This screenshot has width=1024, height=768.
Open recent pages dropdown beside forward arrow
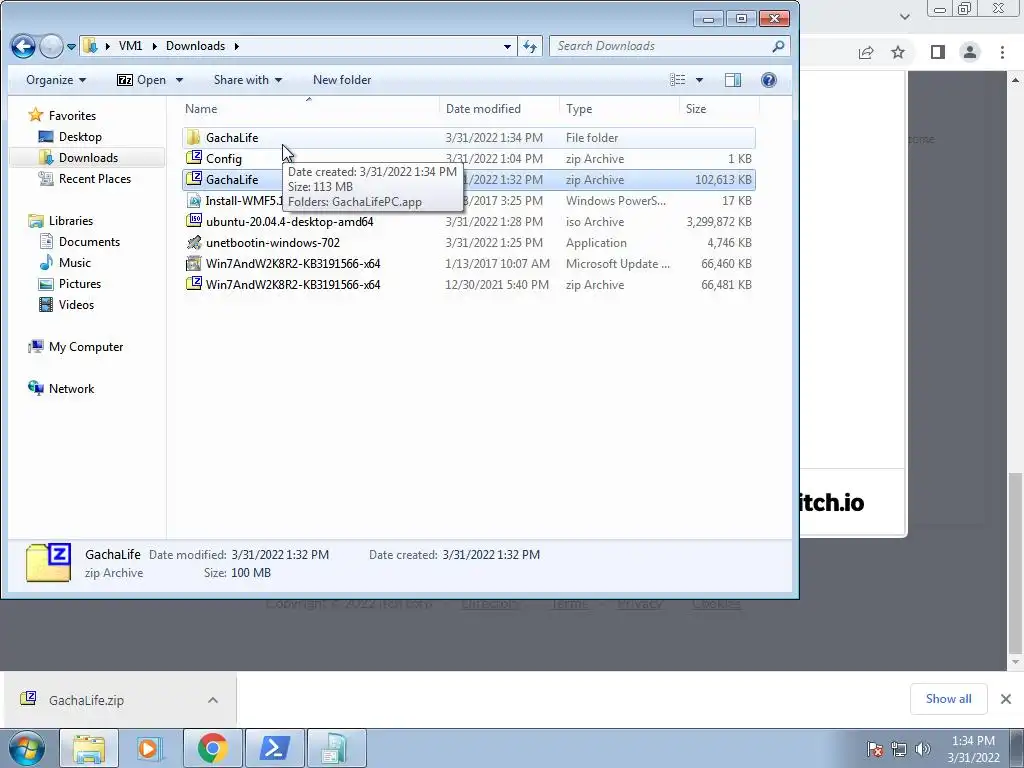coord(71,46)
